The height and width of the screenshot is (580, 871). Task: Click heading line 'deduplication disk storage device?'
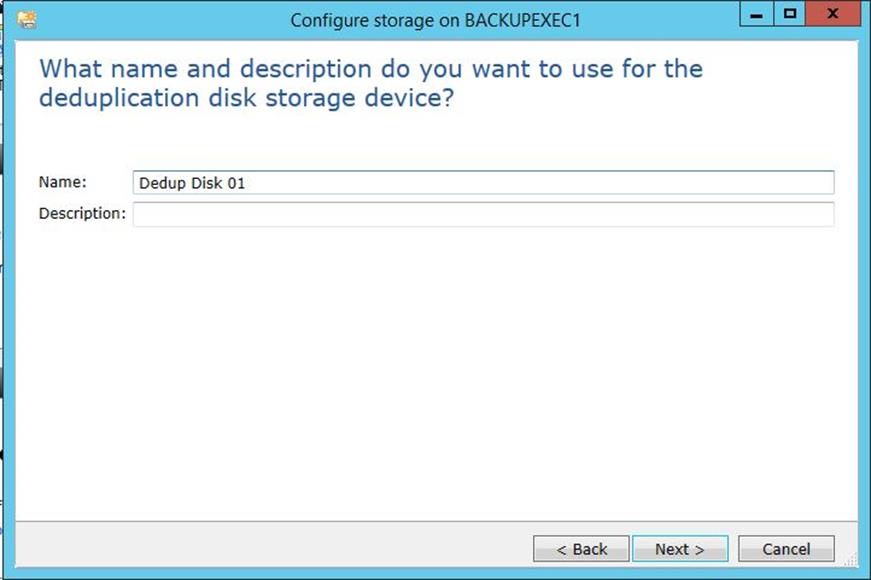pyautogui.click(x=247, y=98)
